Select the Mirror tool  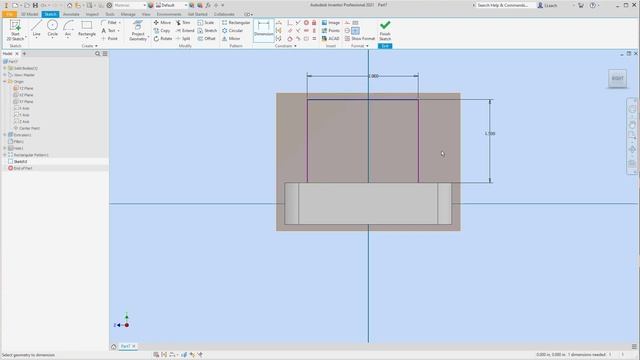pyautogui.click(x=231, y=38)
